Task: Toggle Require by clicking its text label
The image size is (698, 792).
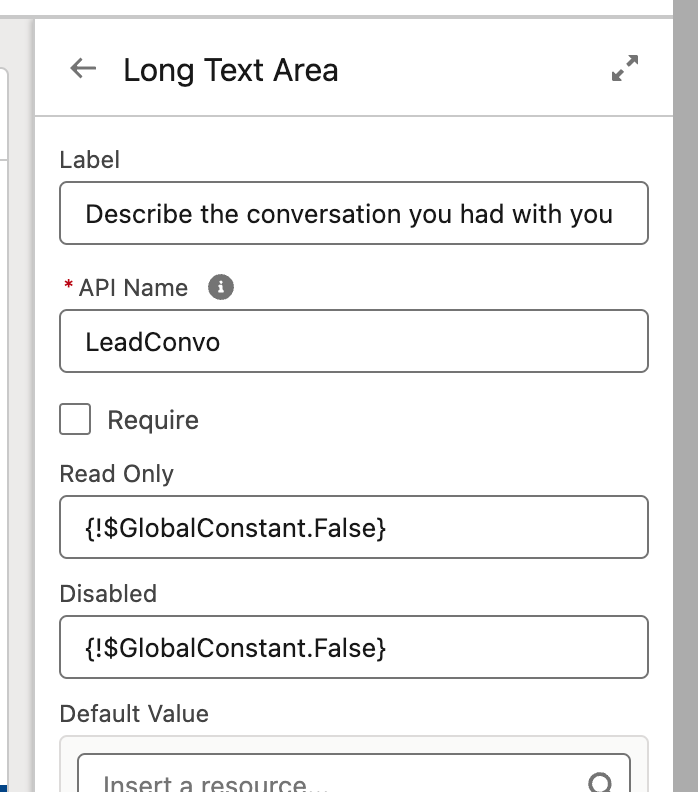Action: 153,420
